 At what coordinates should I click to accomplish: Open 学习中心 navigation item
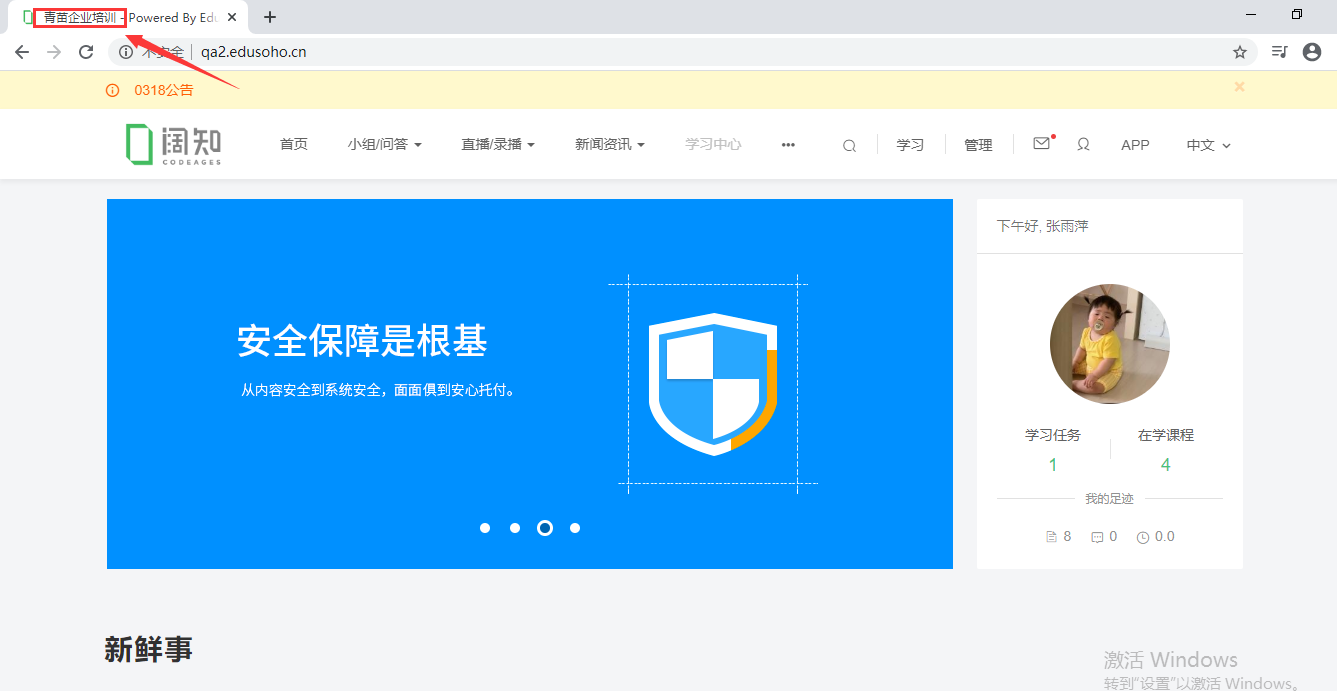click(713, 144)
